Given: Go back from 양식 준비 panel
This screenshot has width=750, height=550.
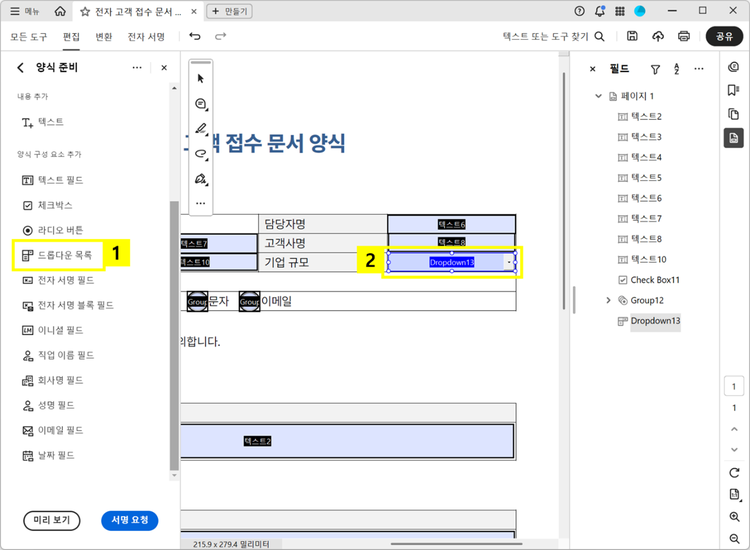Looking at the screenshot, I should [20, 68].
